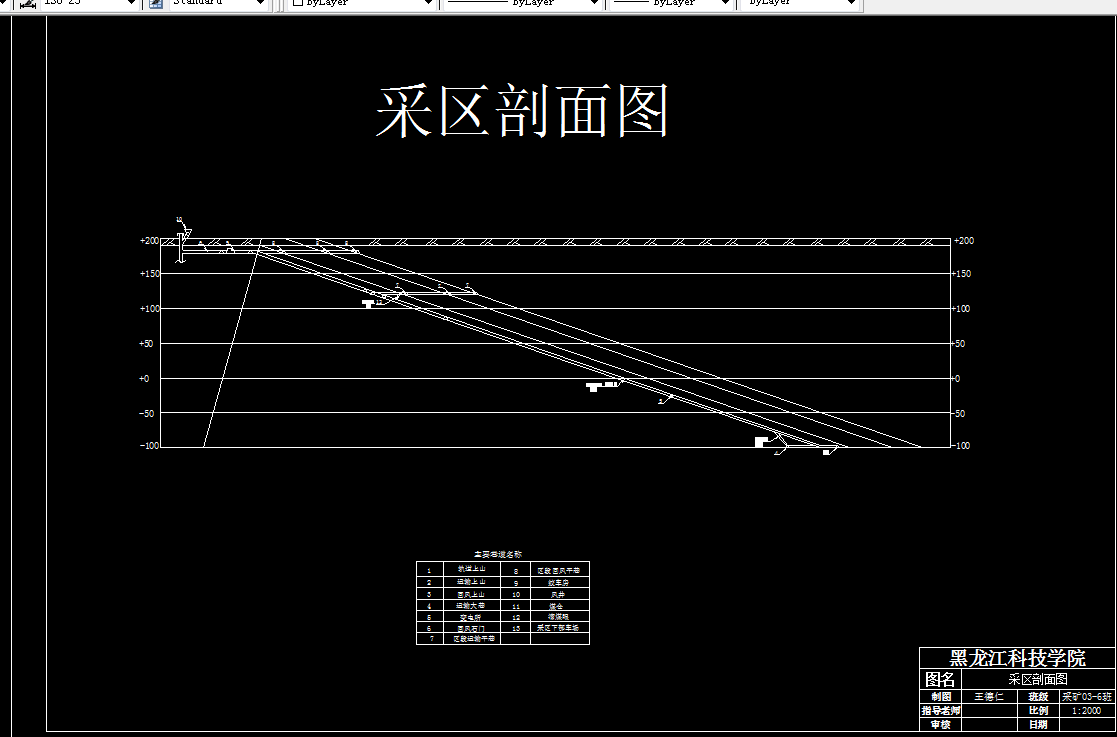1117x737 pixels.
Task: Click the white color swatch before ByLayer
Action: tap(298, 3)
